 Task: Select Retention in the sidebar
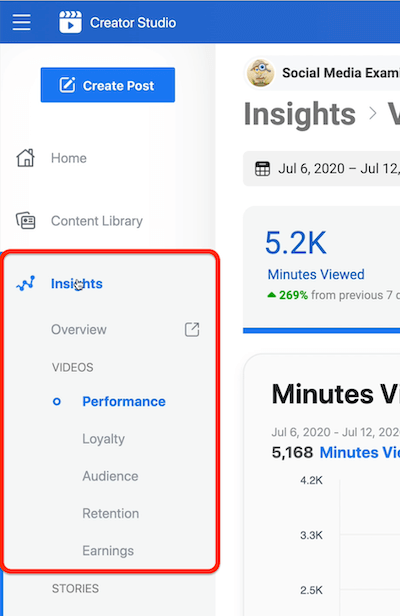click(x=110, y=513)
